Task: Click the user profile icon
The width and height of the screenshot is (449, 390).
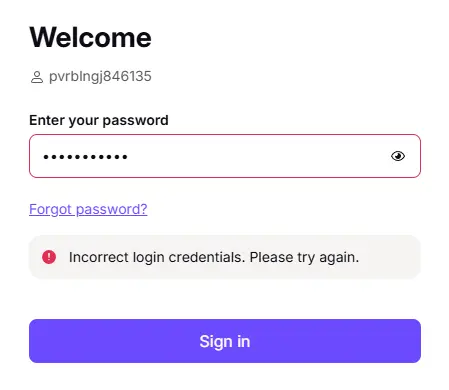Action: point(37,77)
